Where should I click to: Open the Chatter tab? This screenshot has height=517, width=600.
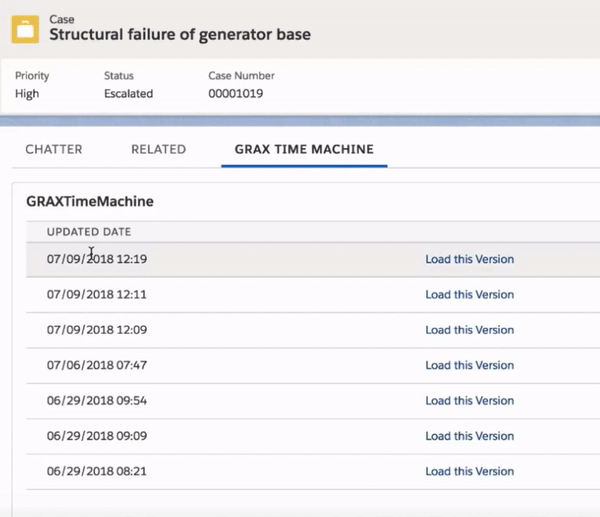[54, 149]
